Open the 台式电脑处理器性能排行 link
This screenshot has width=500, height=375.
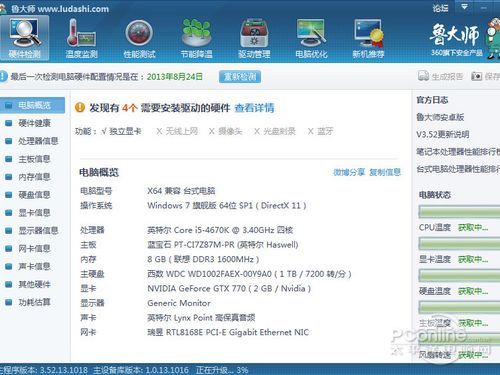pyautogui.click(x=458, y=169)
